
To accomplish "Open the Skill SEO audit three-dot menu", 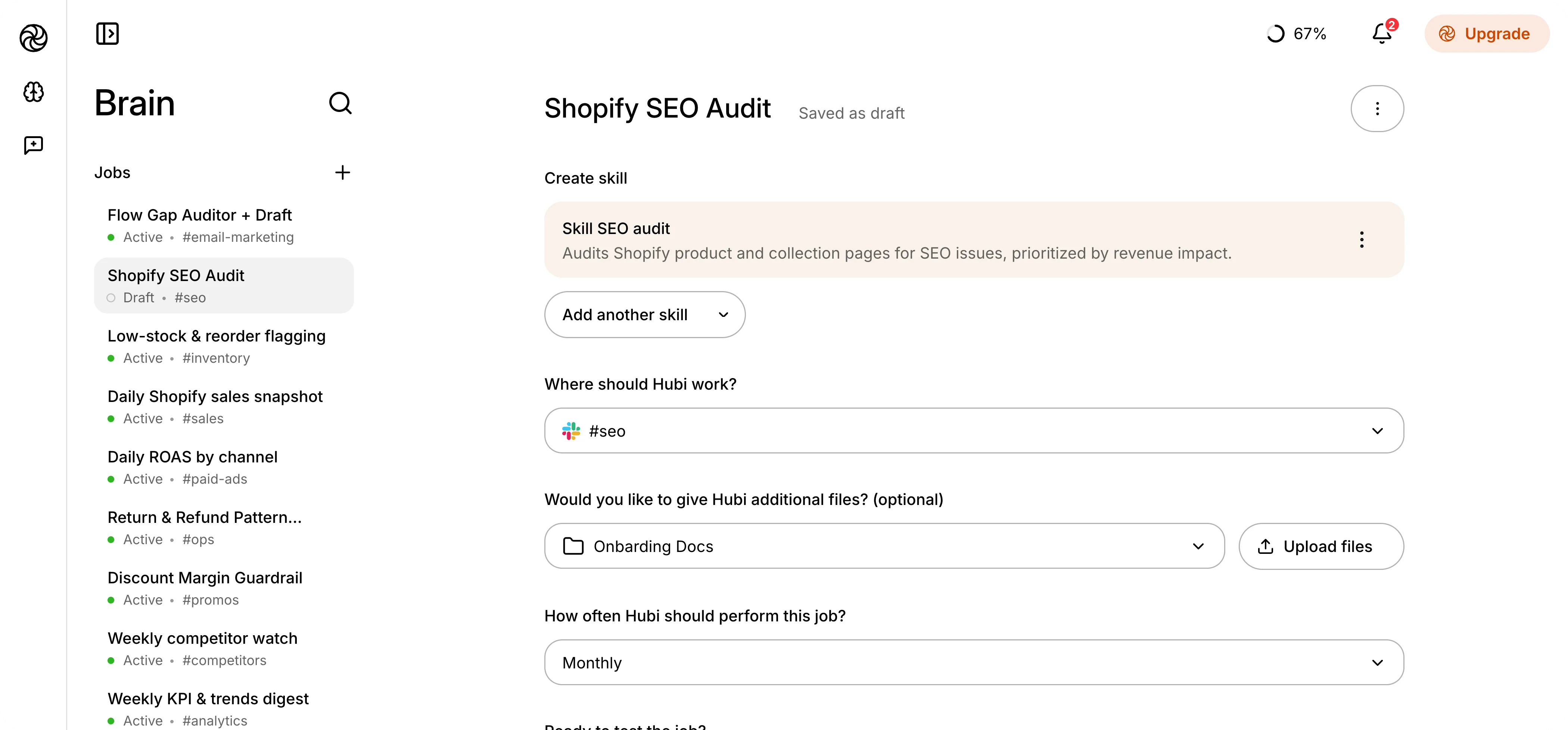I will coord(1362,240).
